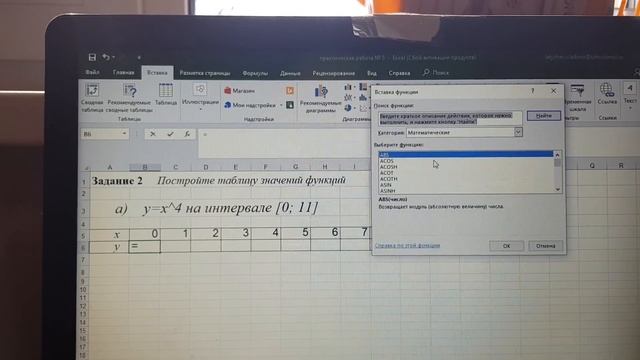Click the 'Задание 2' heading cell
640x360 pixels.
116,180
